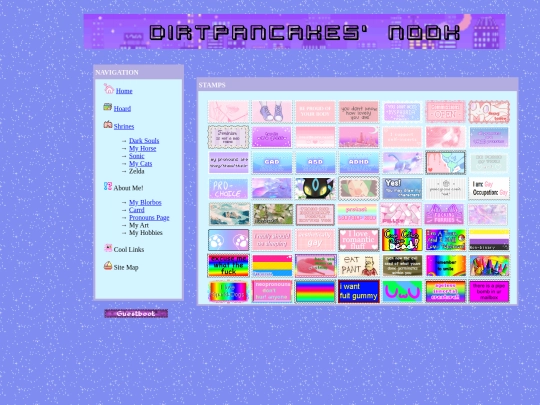The height and width of the screenshot is (405, 540).
Task: Click the 'excuse me what the fuck' stamp
Action: point(228,266)
